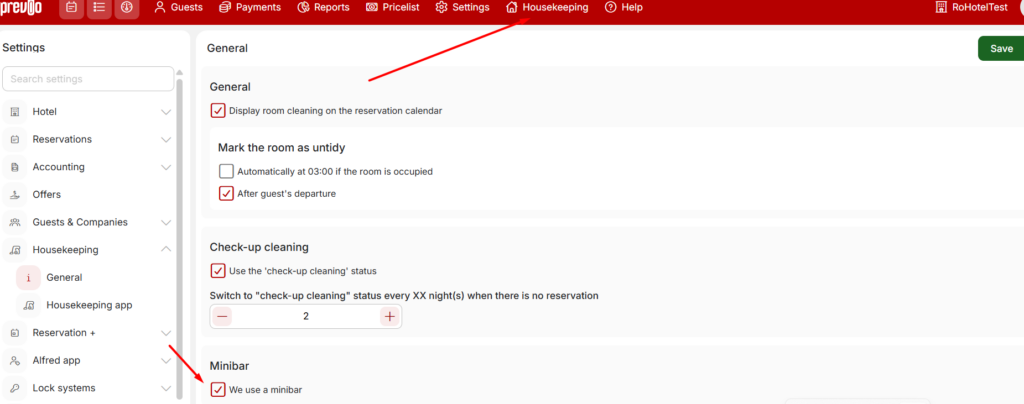Enable automatic untidy marking at 03:00
The width and height of the screenshot is (1024, 404).
pos(226,172)
